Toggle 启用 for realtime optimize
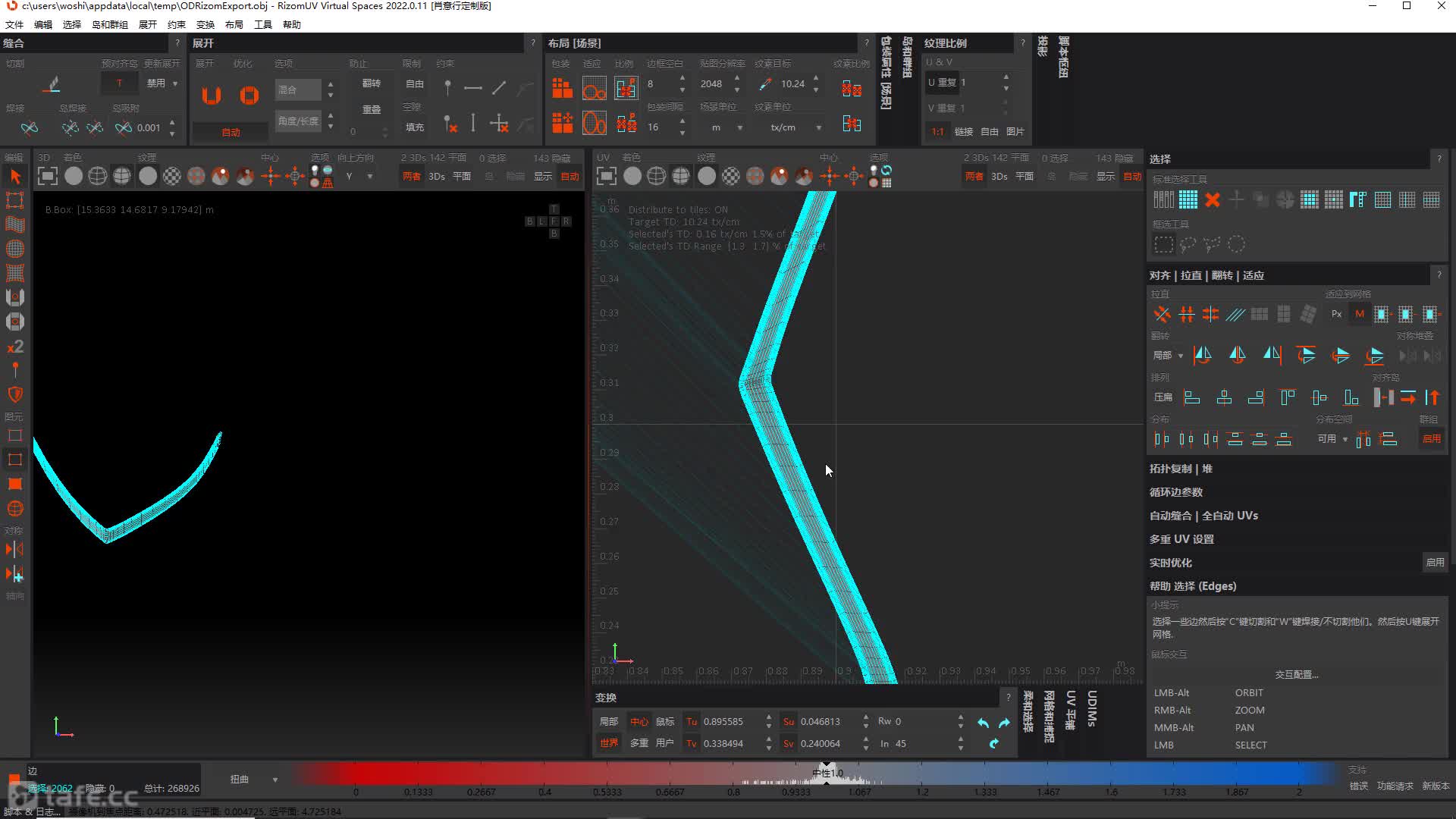Viewport: 1456px width, 819px height. coord(1435,563)
